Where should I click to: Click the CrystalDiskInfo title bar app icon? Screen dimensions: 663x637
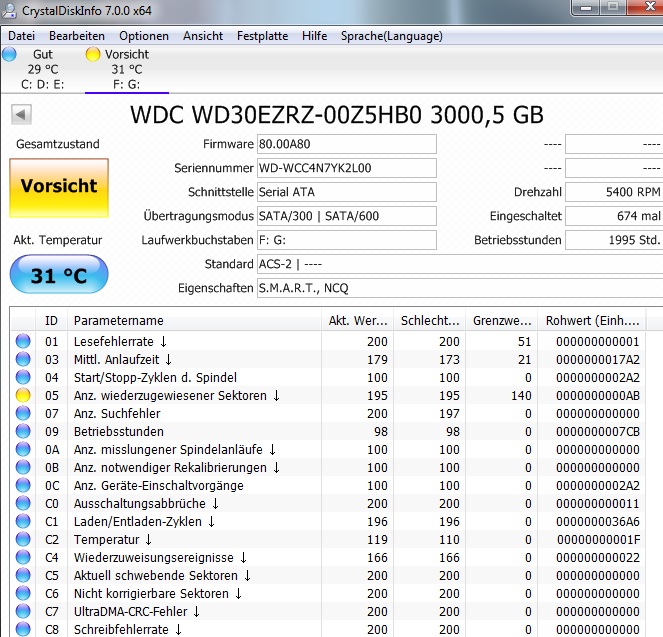pos(9,11)
